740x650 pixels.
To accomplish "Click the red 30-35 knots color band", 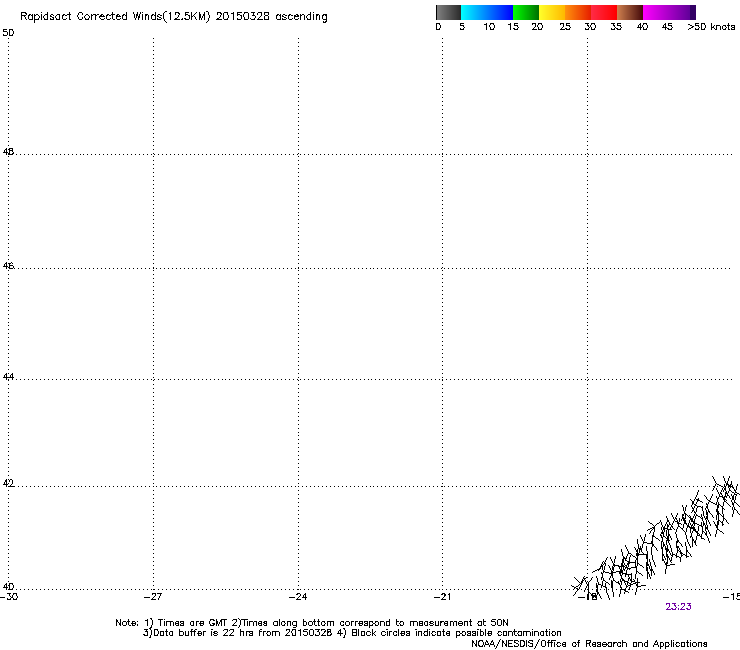I will (x=604, y=12).
